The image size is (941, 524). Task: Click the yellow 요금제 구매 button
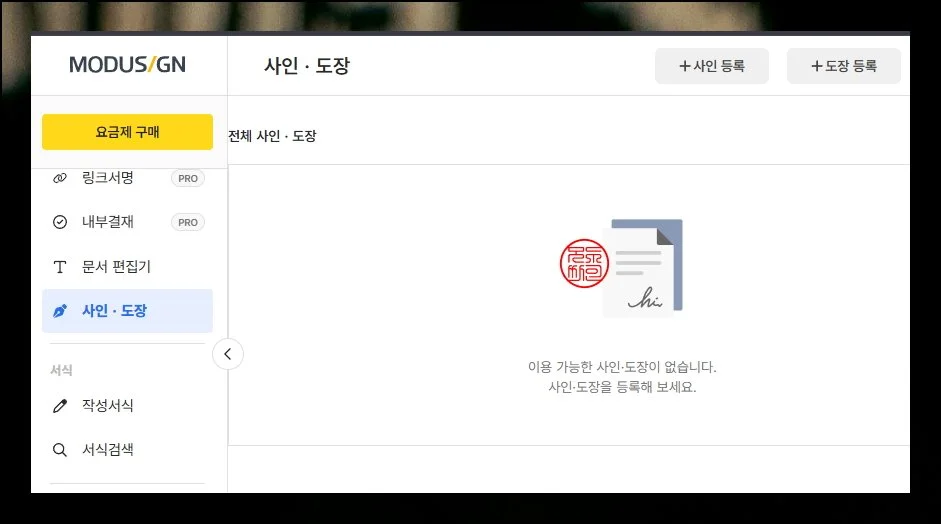point(127,132)
